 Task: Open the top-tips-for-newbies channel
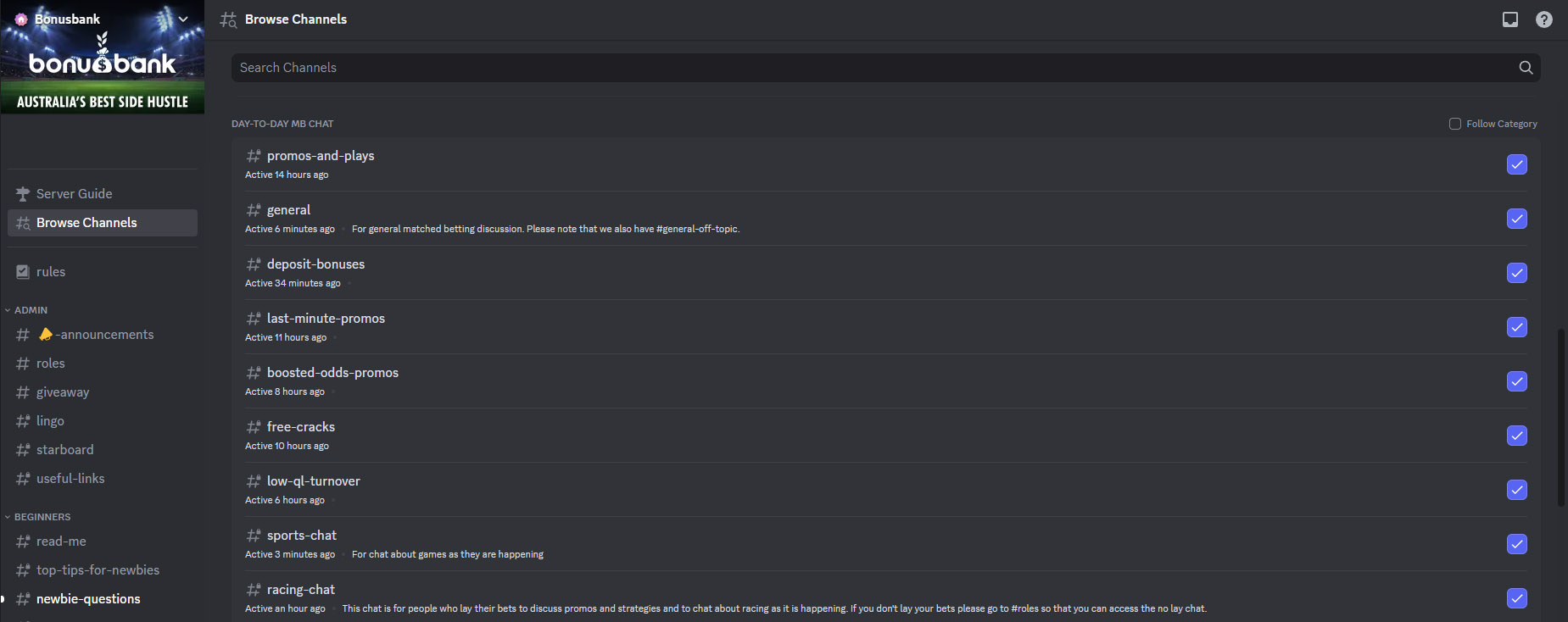pos(98,569)
